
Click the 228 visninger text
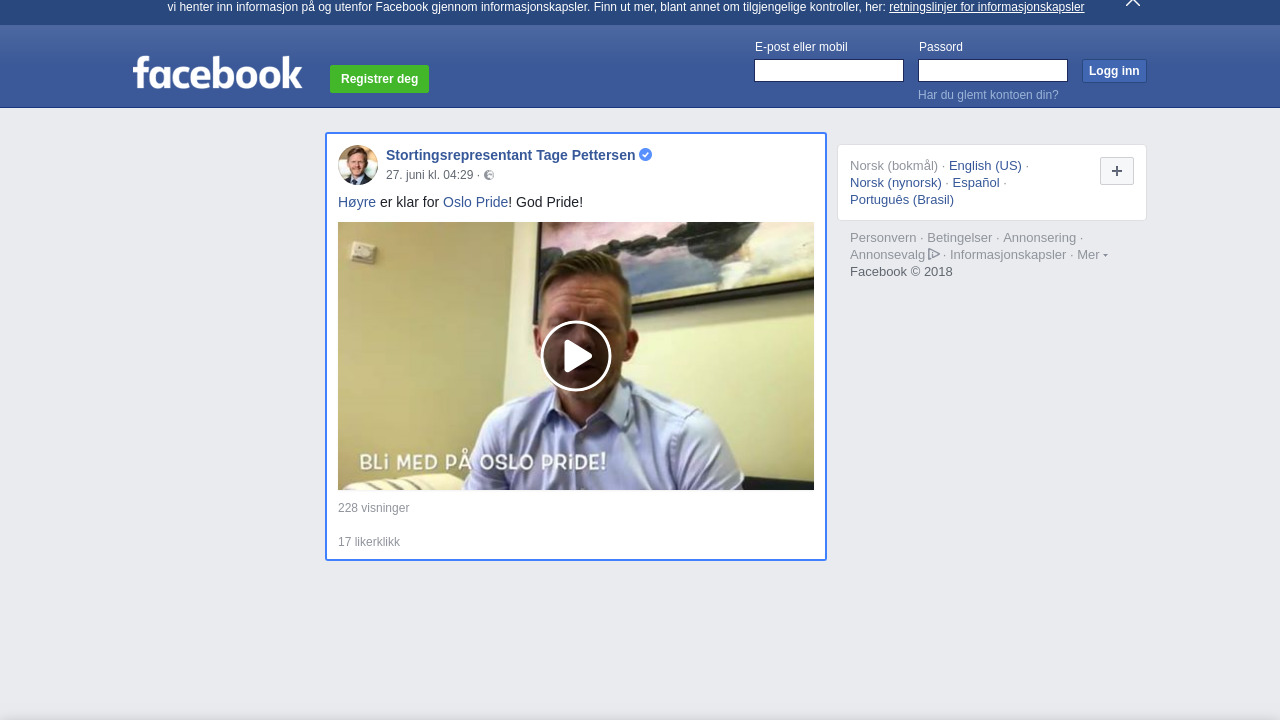373,508
